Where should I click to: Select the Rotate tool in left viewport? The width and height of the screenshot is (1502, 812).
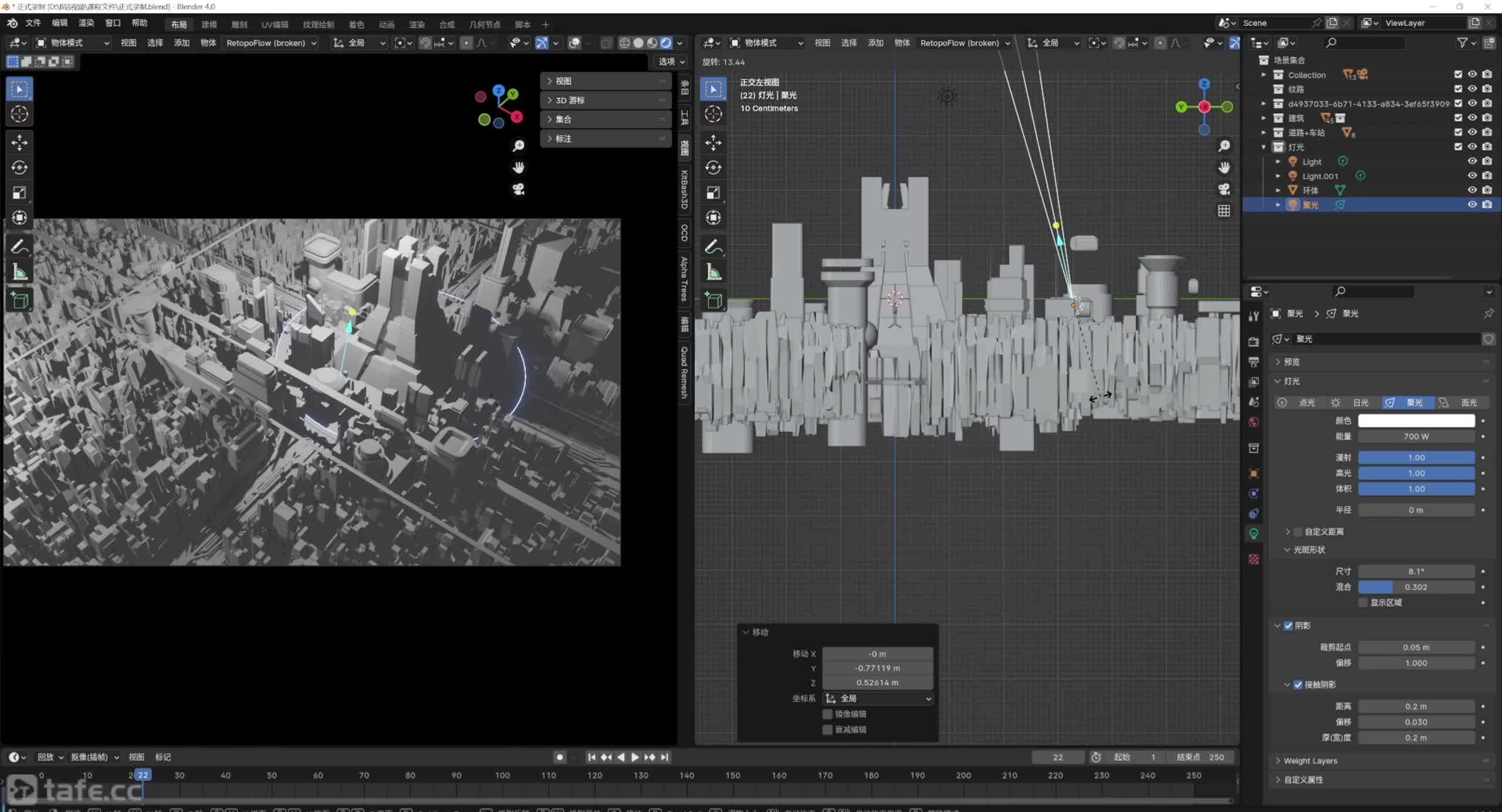click(x=19, y=167)
